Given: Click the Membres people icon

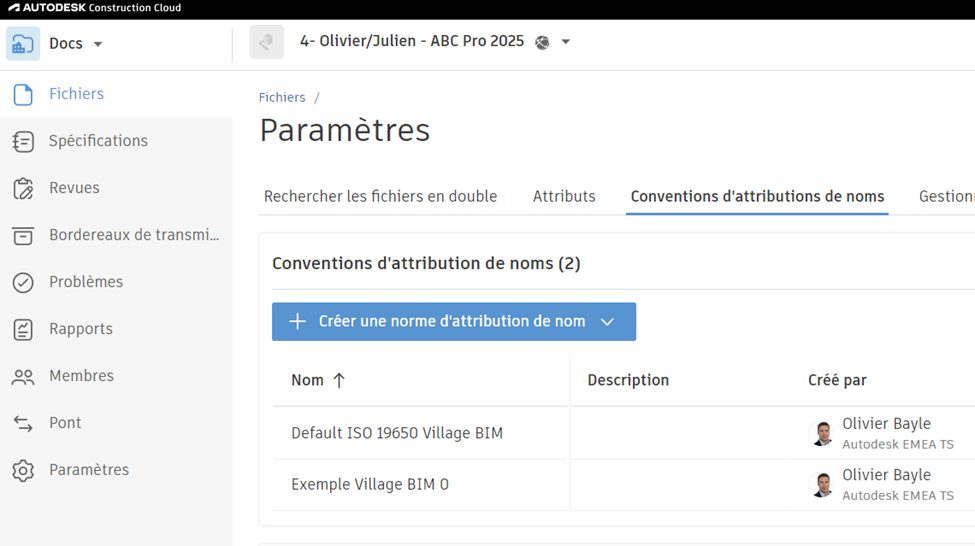Looking at the screenshot, I should pyautogui.click(x=23, y=377).
